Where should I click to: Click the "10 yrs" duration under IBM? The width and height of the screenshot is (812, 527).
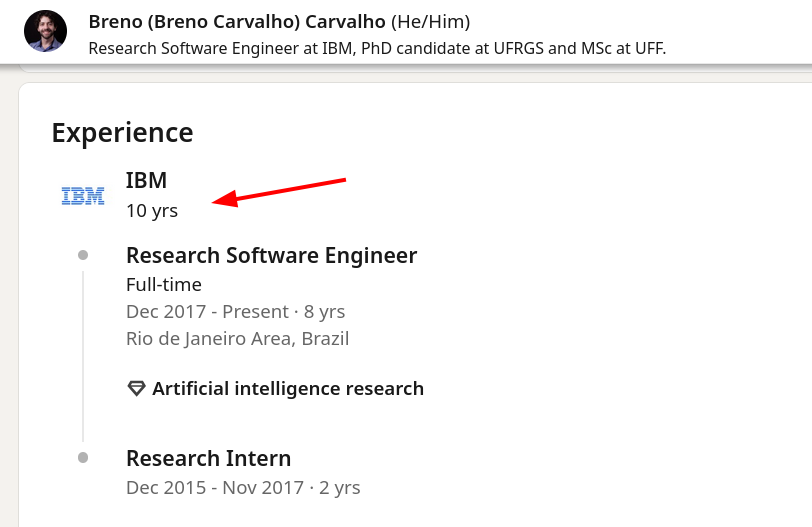152,211
